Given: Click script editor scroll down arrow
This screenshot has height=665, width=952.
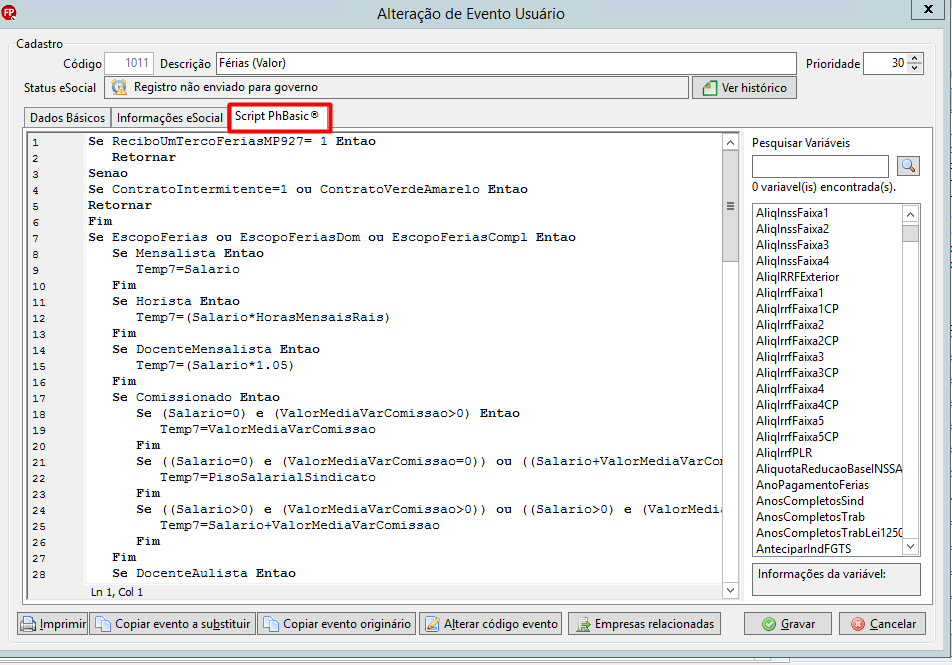Looking at the screenshot, I should click(730, 590).
